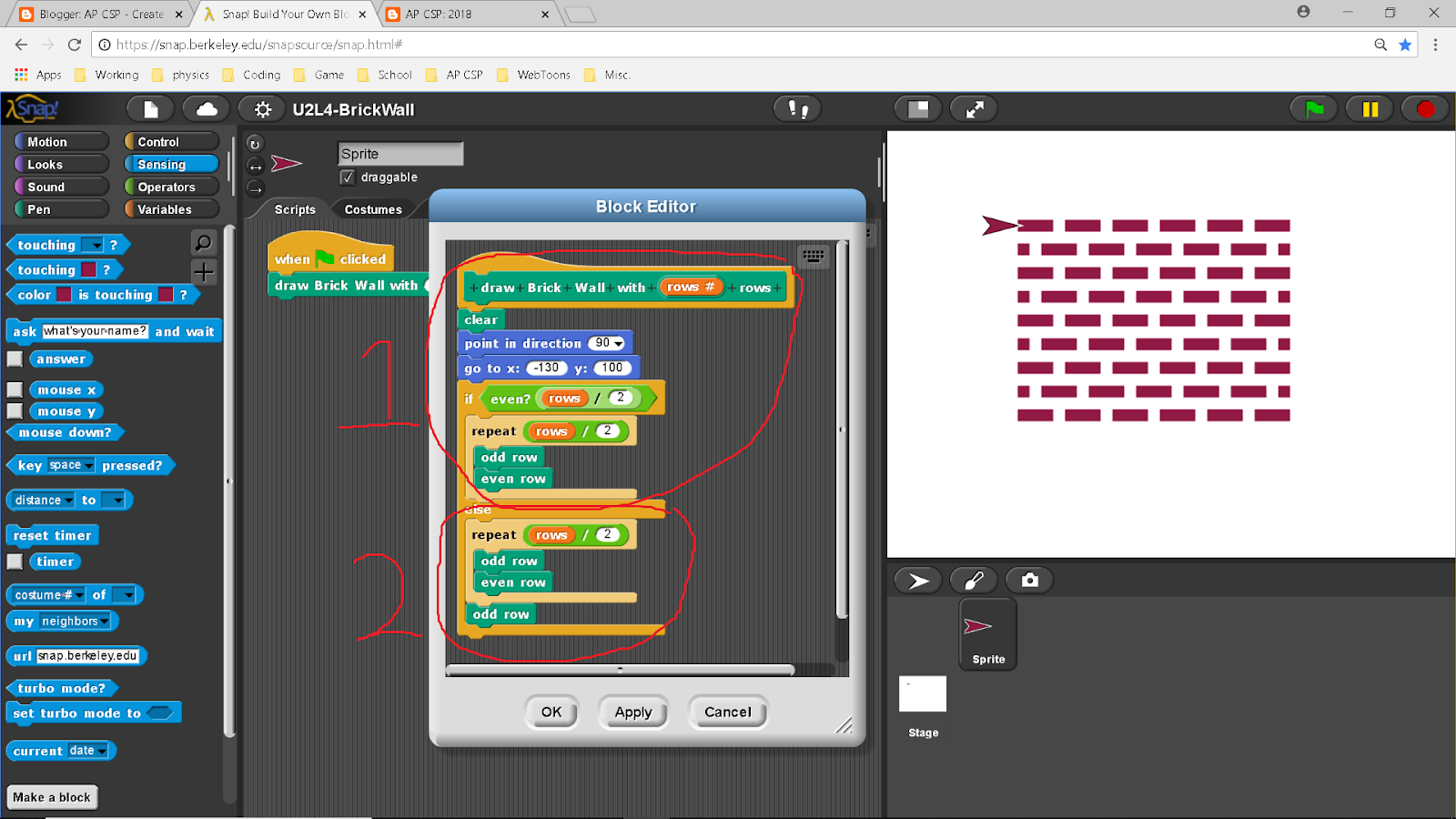1456x819 pixels.
Task: Search blocks with the magnifier icon
Action: pyautogui.click(x=203, y=243)
